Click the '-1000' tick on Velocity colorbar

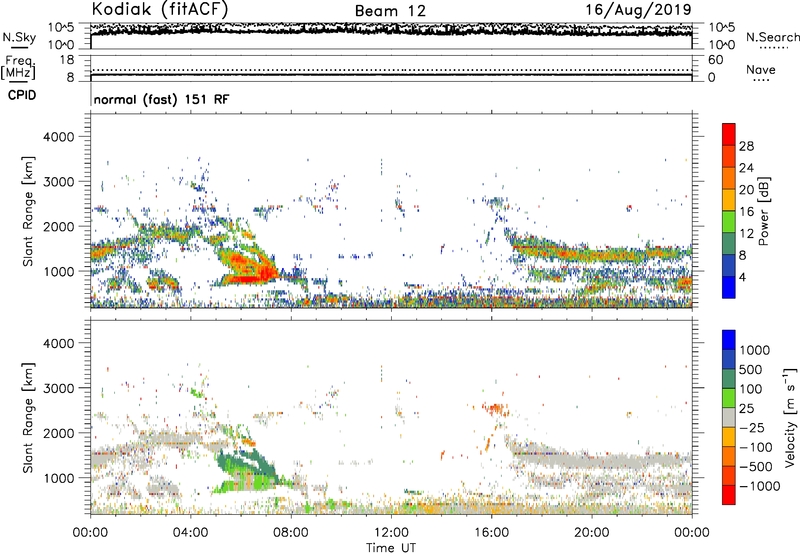(x=760, y=486)
